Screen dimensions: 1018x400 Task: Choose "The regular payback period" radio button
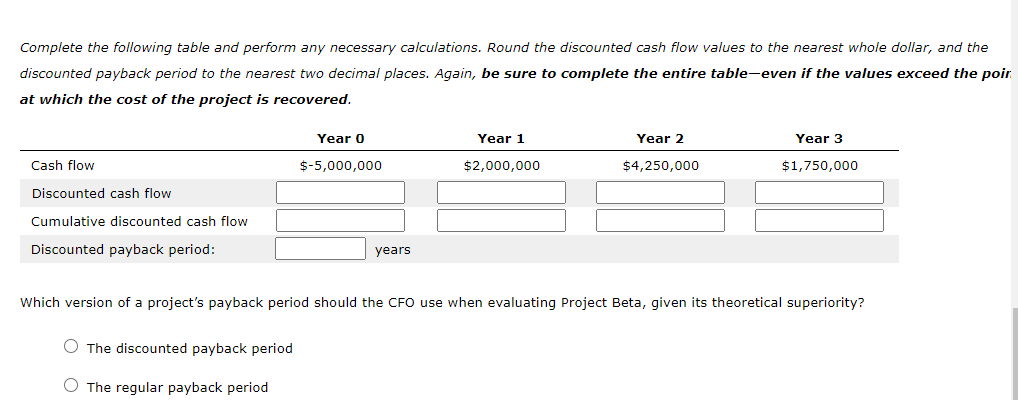tap(72, 387)
